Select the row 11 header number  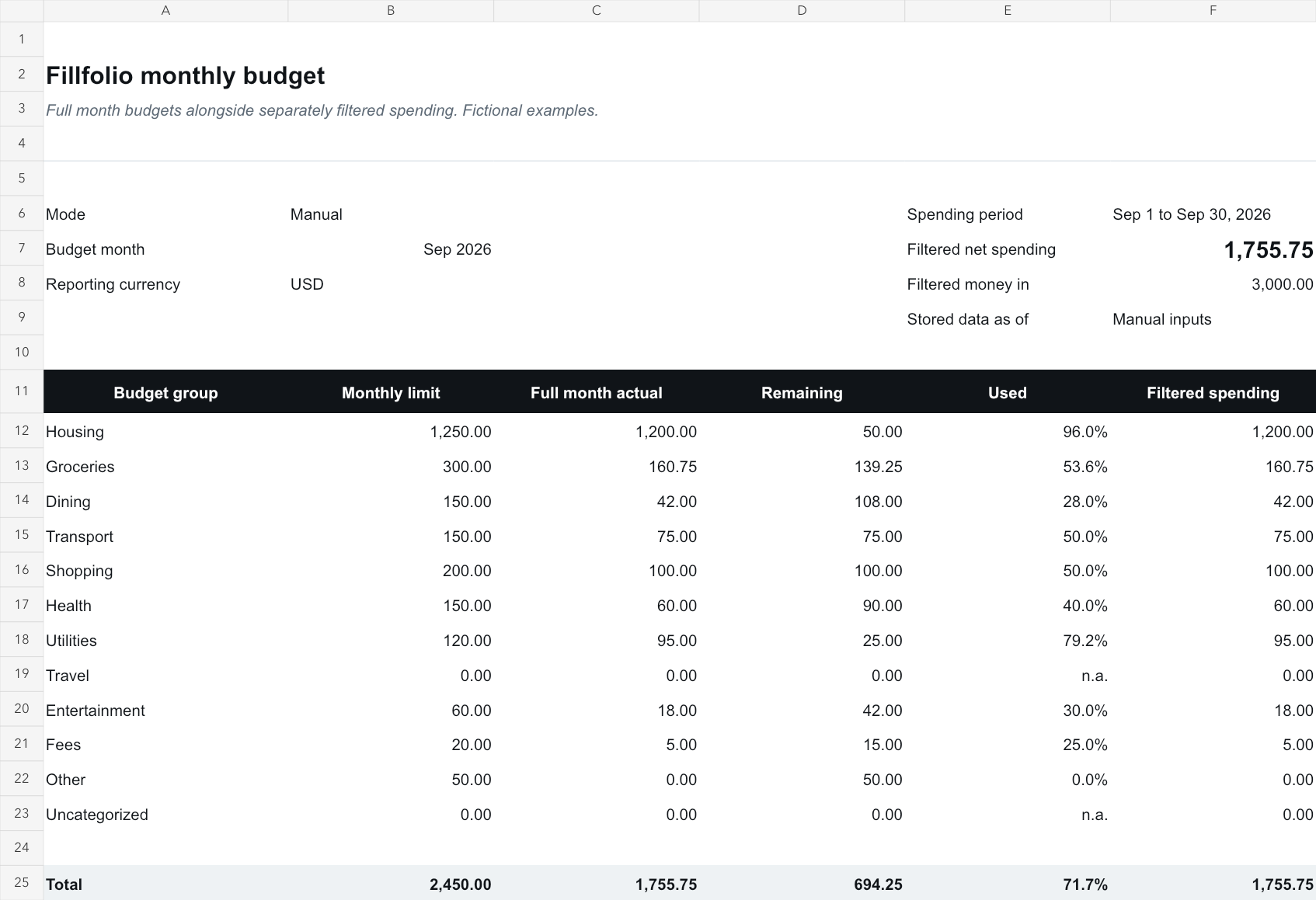(x=22, y=391)
